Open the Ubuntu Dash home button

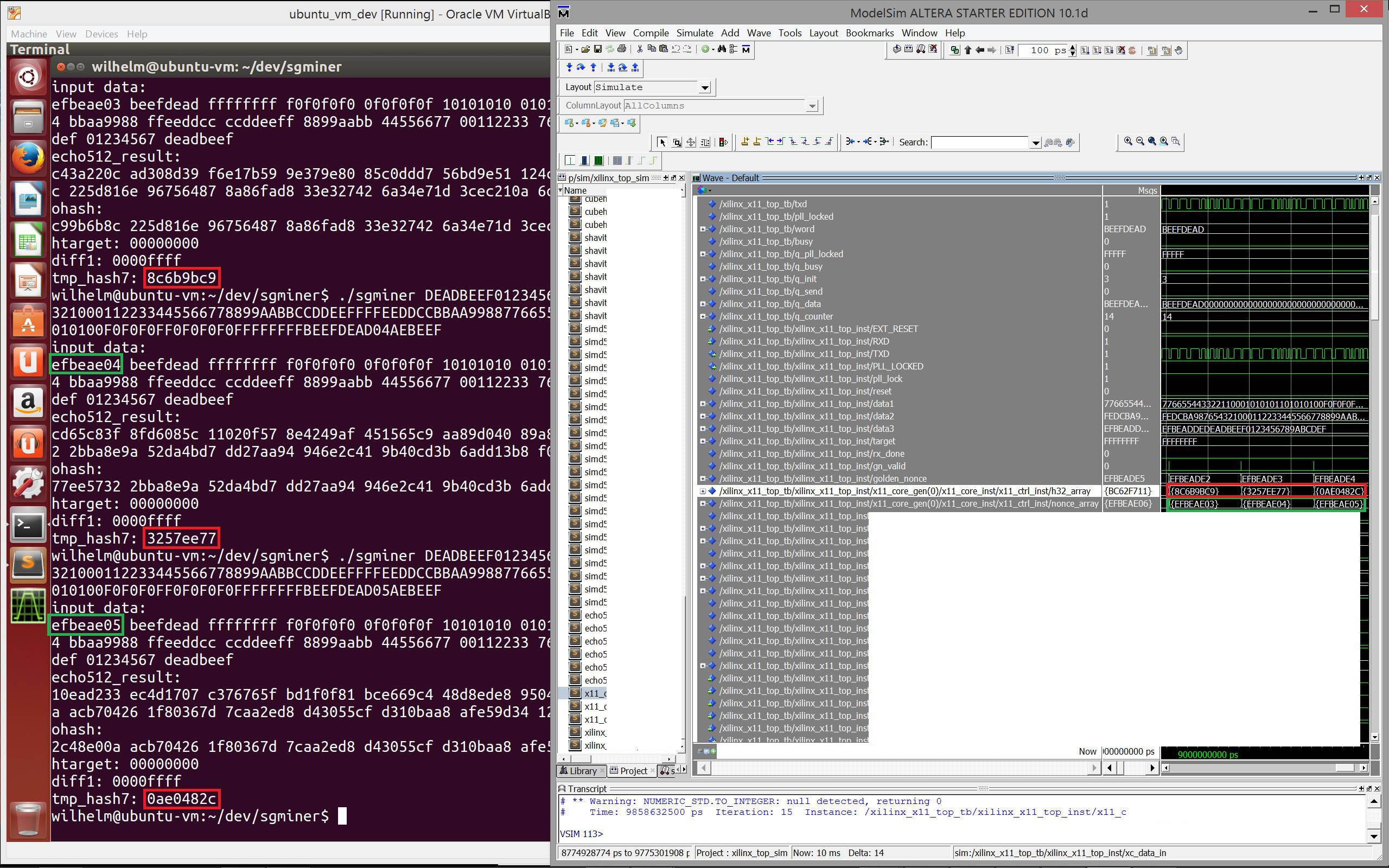click(x=28, y=76)
